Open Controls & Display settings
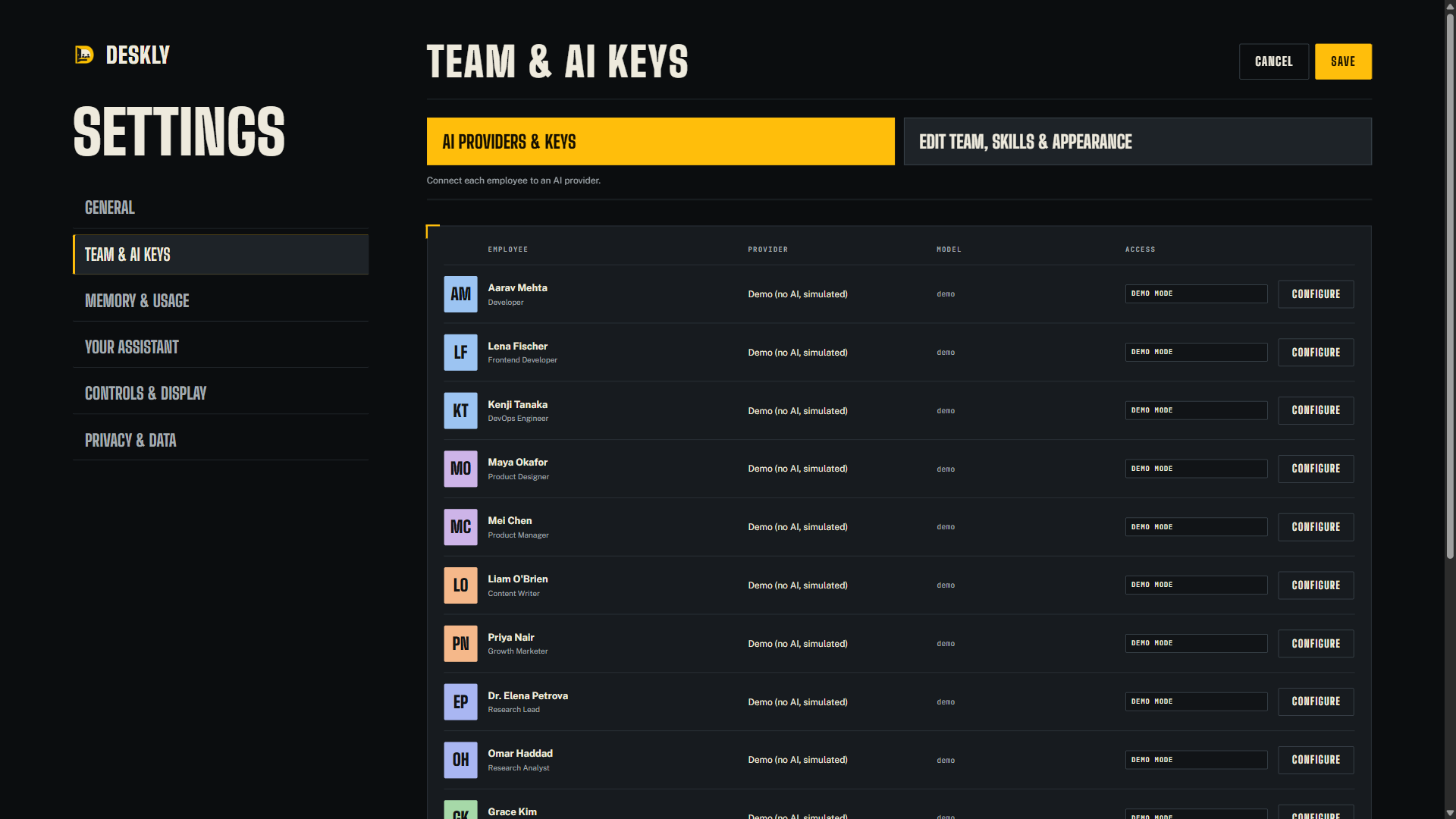The height and width of the screenshot is (819, 1456). coord(221,394)
